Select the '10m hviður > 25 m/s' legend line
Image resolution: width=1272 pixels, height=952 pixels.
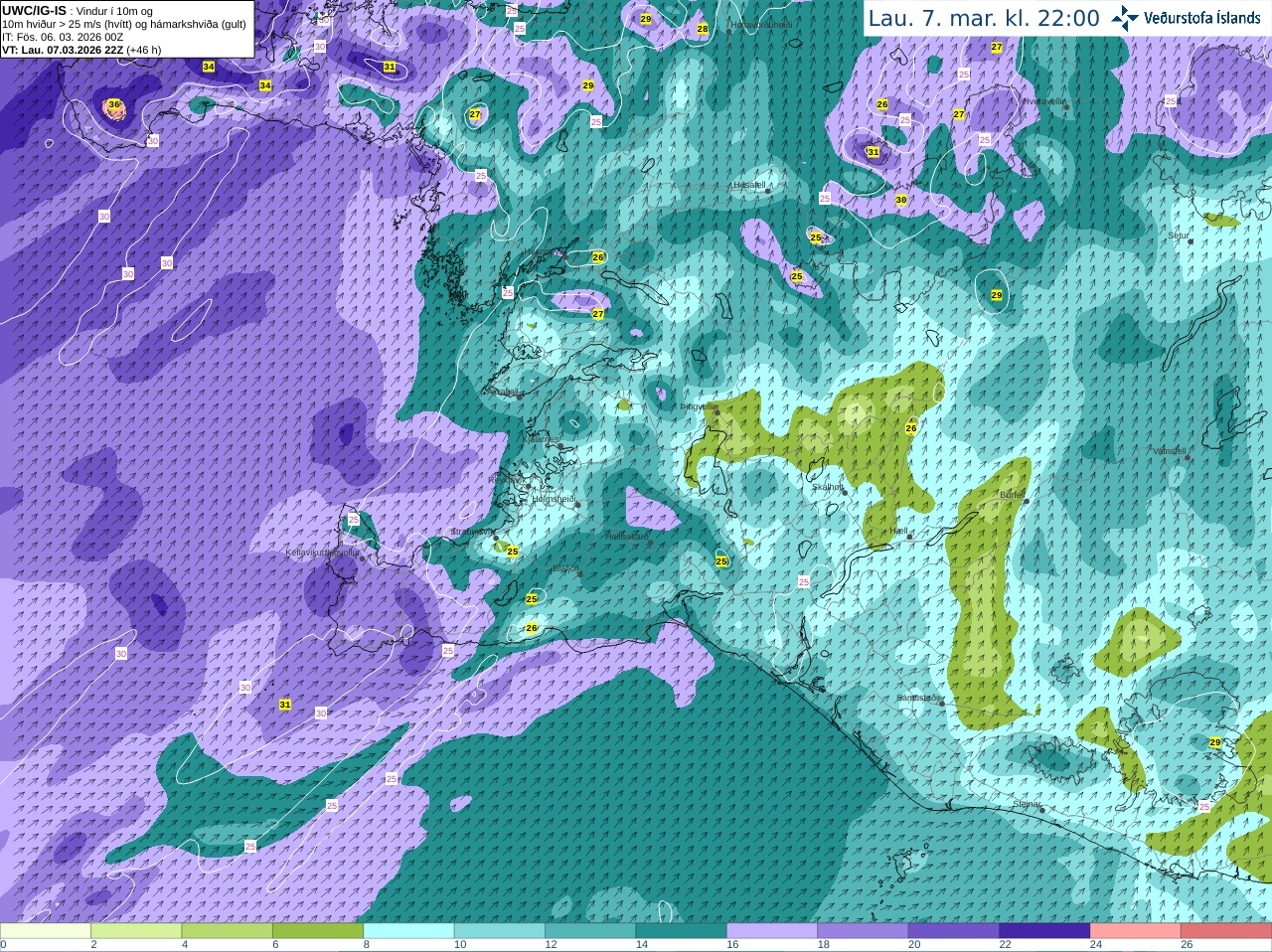(x=123, y=24)
